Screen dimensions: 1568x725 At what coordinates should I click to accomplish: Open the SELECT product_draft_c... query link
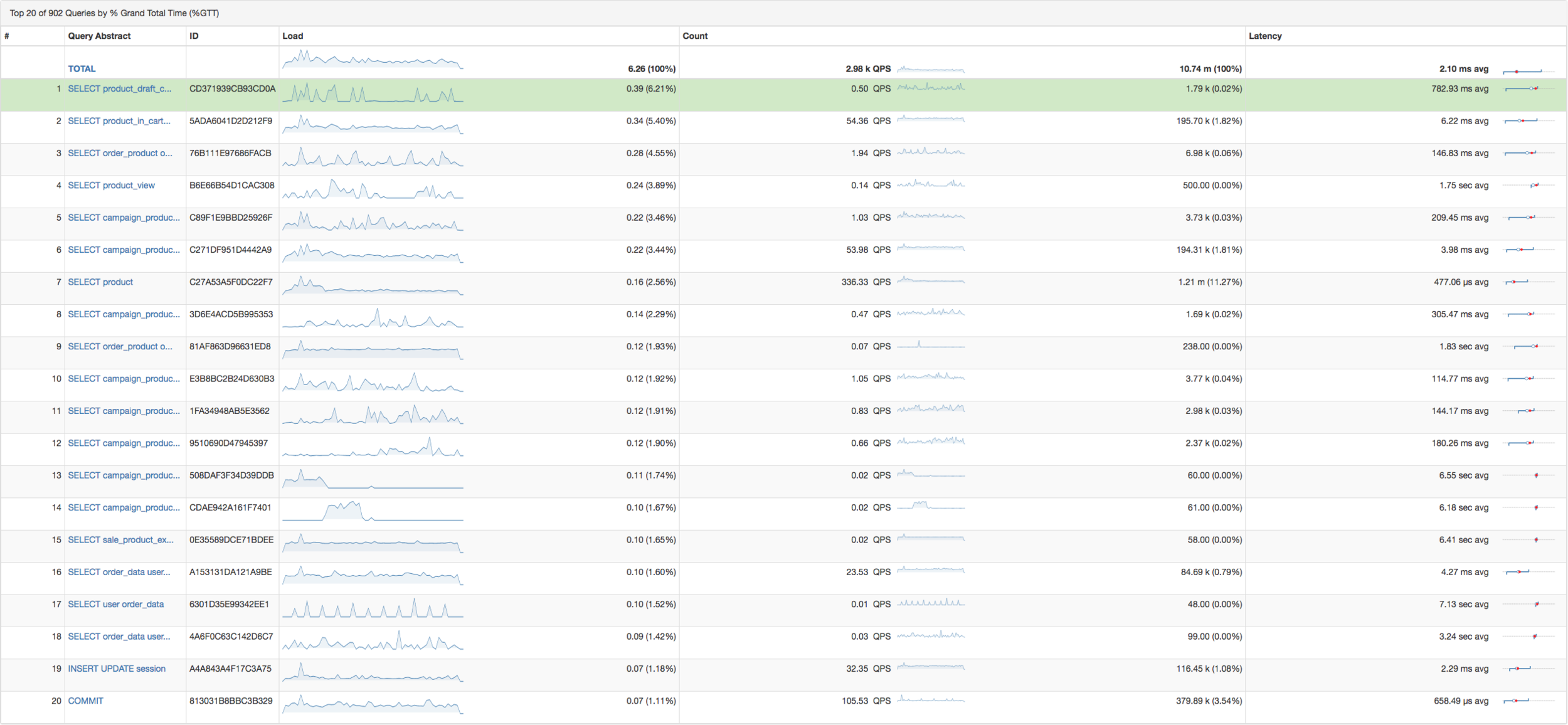pos(119,89)
